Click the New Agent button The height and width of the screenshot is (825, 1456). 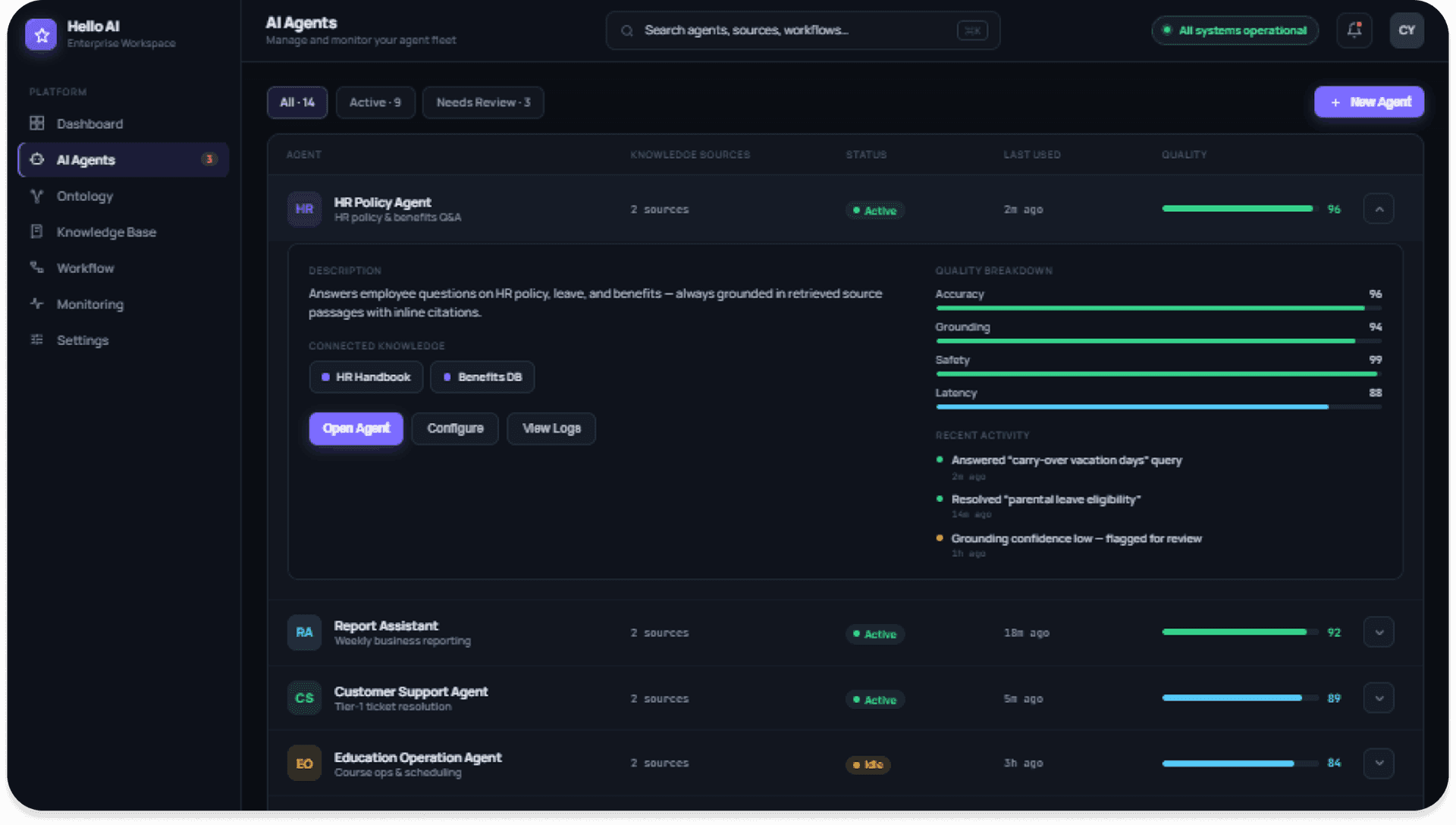[1369, 102]
